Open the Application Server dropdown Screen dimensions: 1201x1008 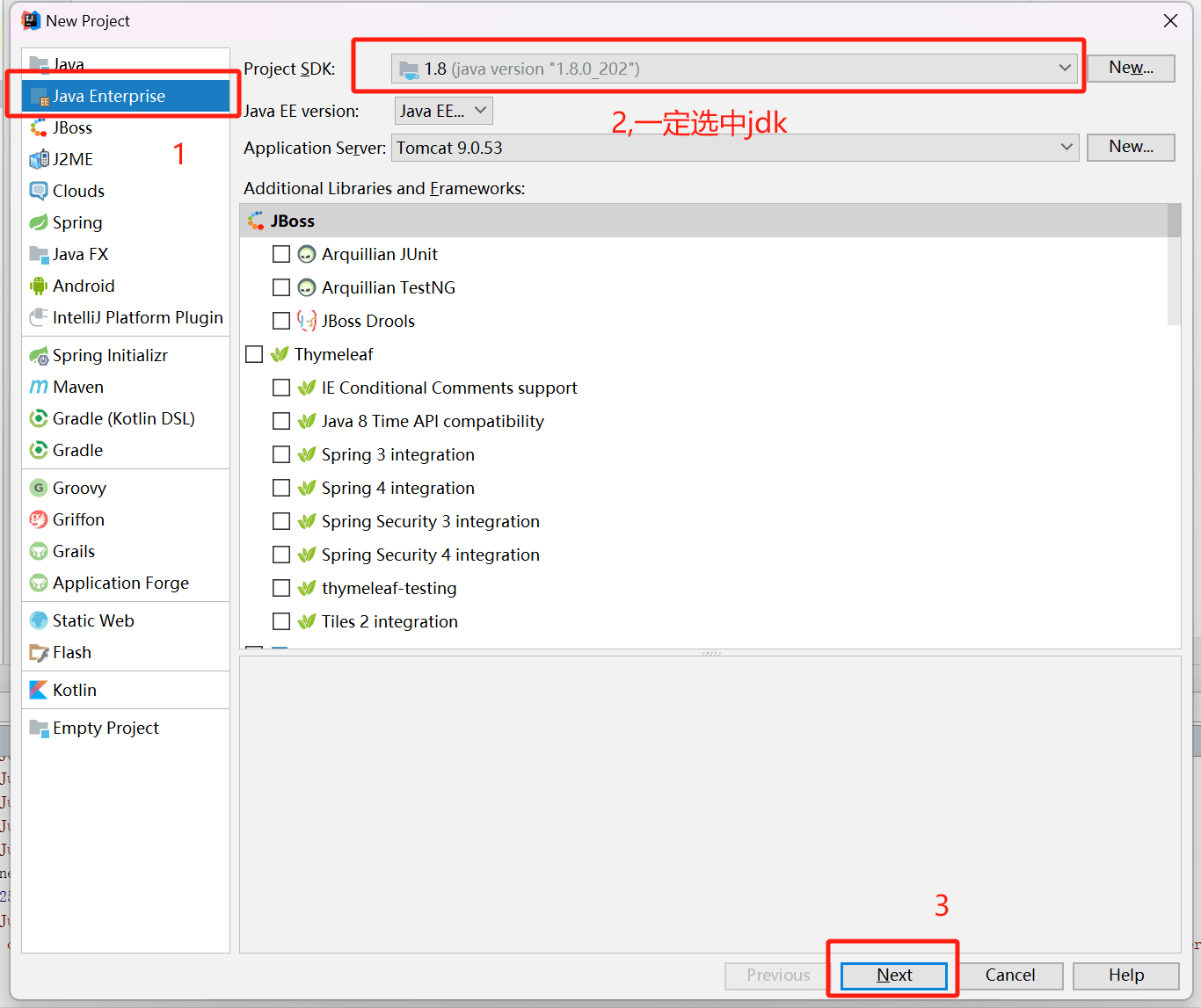click(734, 148)
